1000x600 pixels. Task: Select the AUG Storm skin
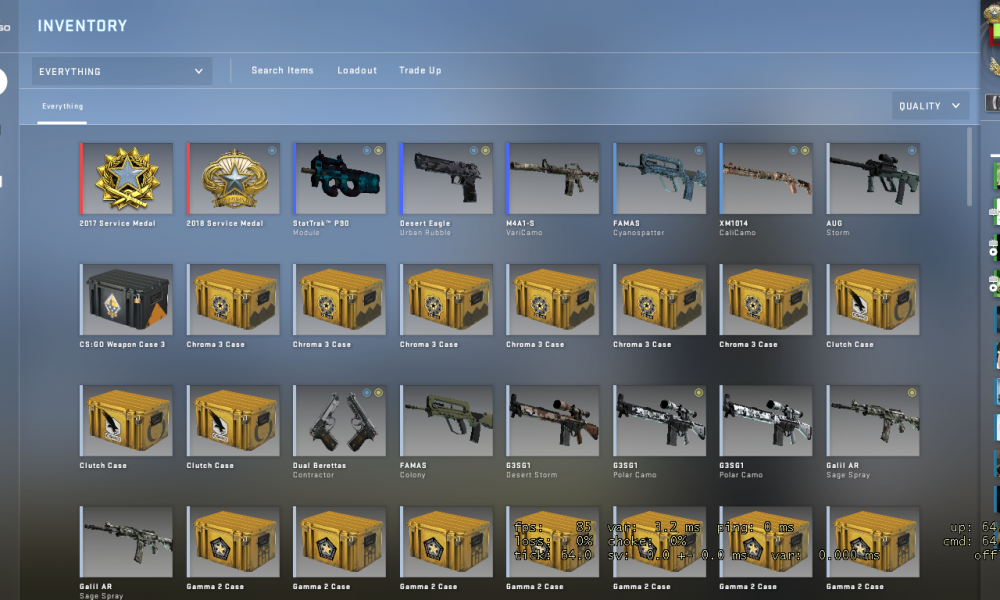coord(873,179)
